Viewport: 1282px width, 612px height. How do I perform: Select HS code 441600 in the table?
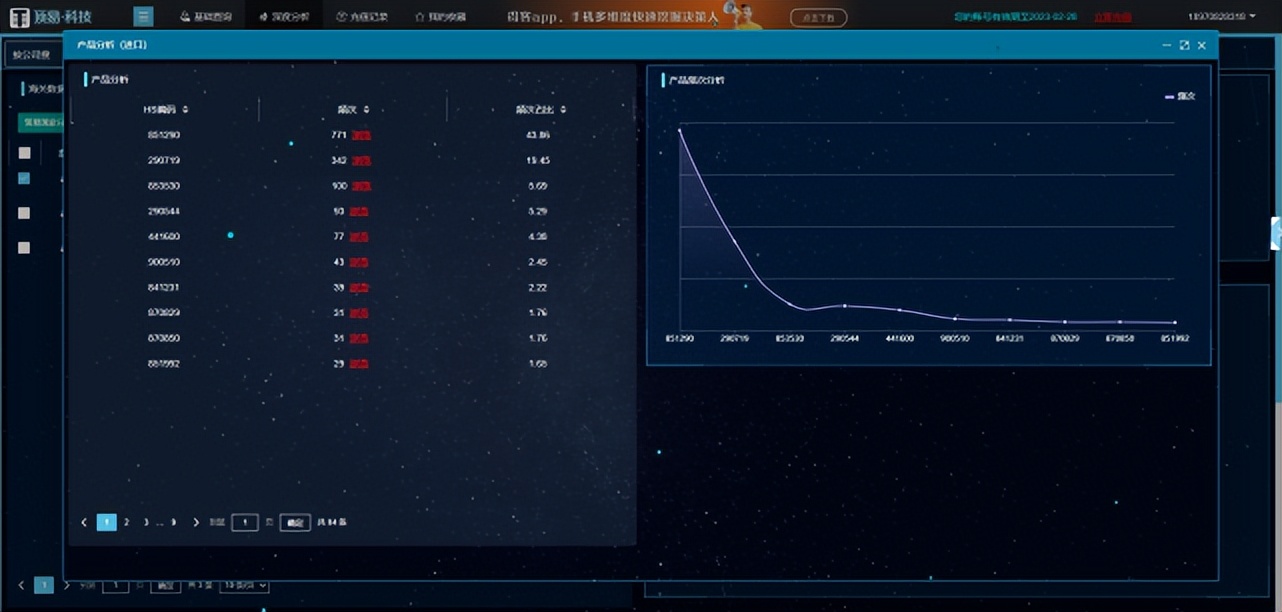pos(163,237)
